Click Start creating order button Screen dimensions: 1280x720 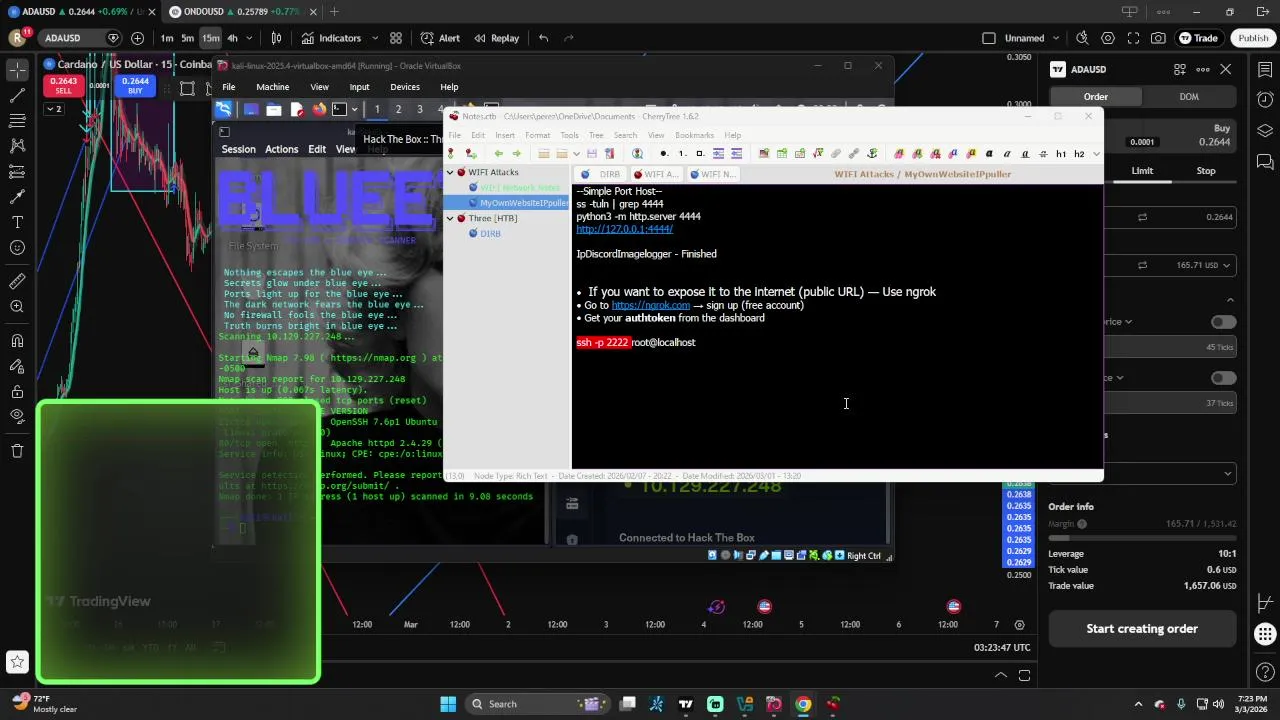[x=1142, y=629]
